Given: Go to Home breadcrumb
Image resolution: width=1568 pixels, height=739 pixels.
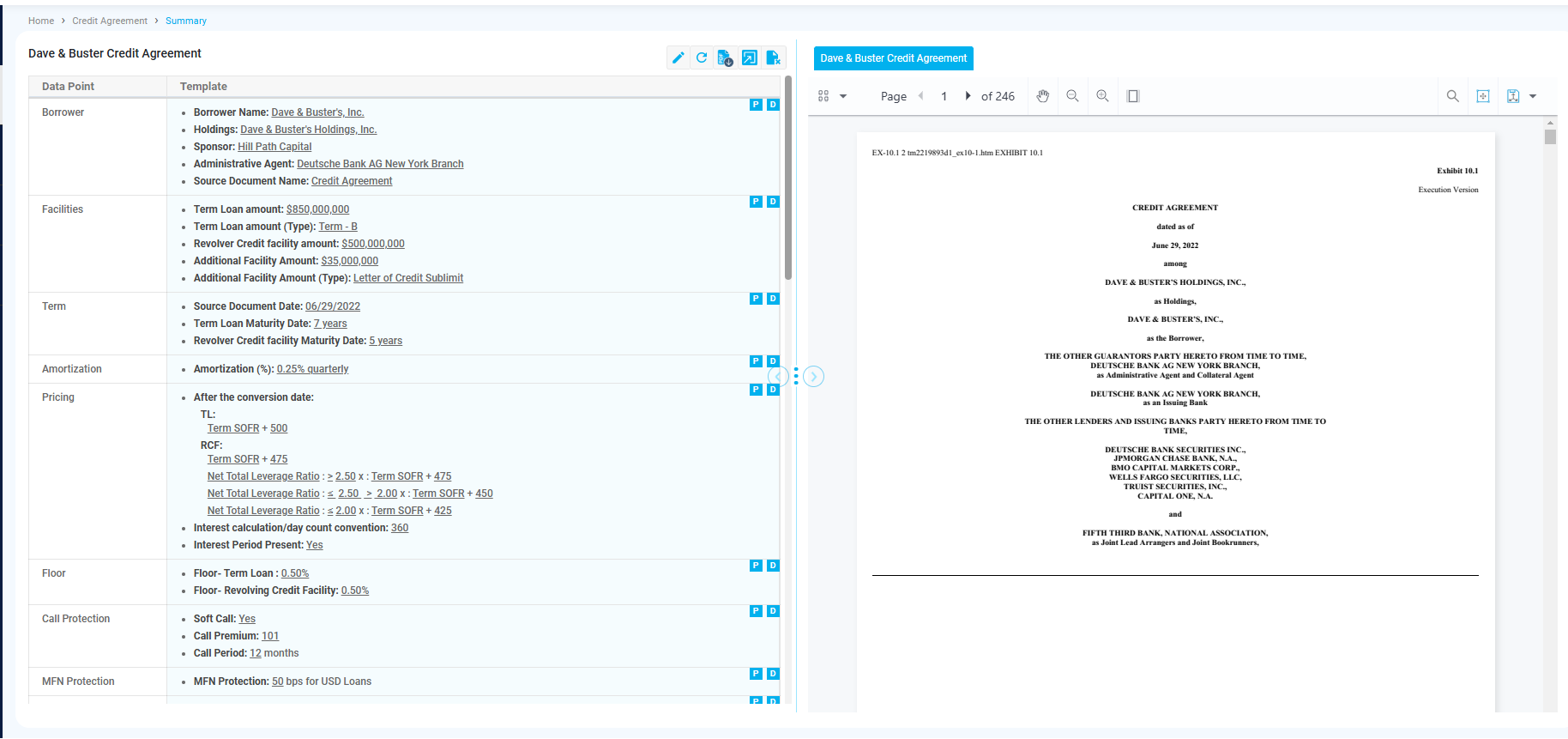Looking at the screenshot, I should [41, 21].
